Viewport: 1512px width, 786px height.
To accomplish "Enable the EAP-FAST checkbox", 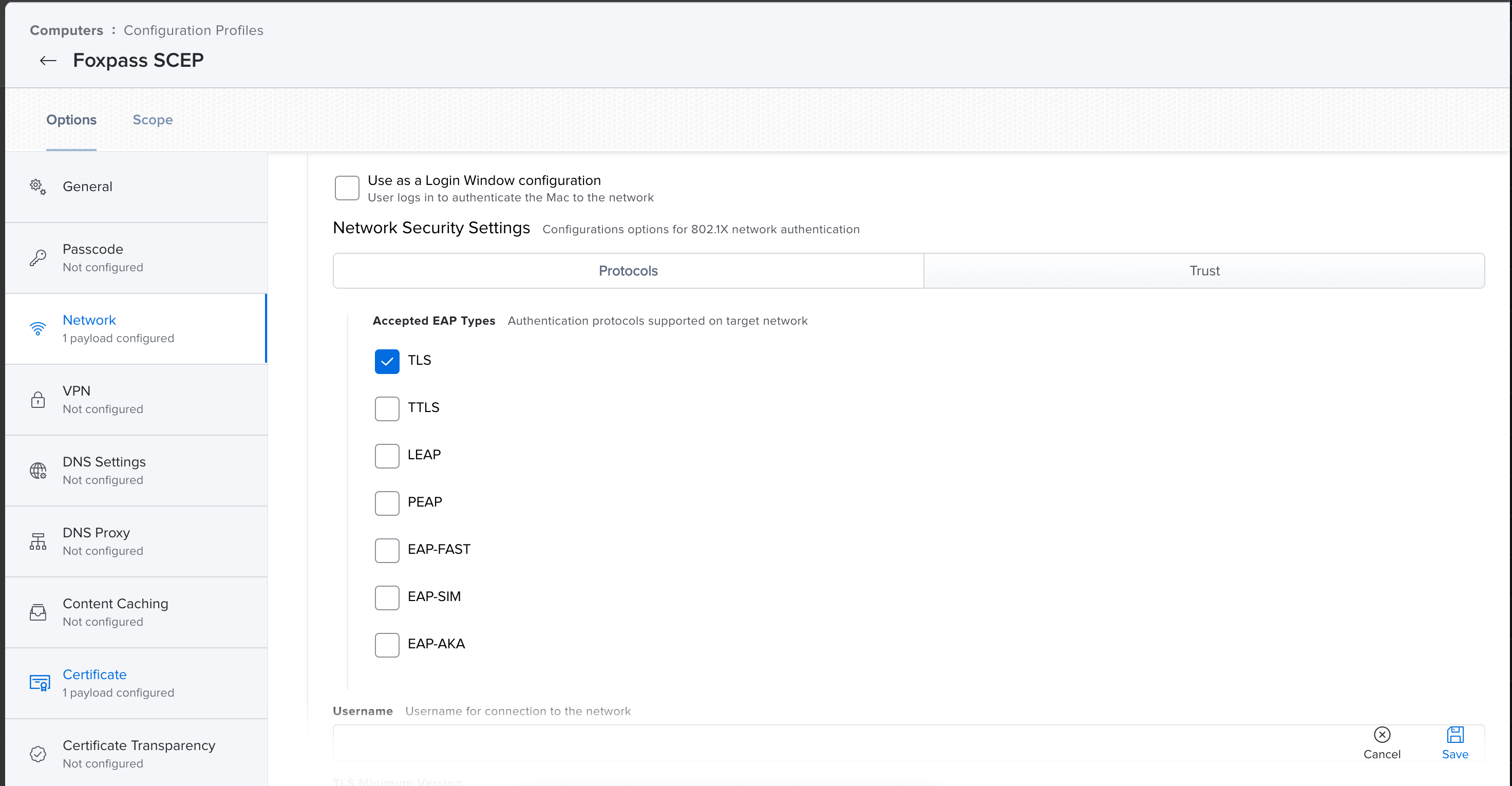I will pyautogui.click(x=387, y=550).
